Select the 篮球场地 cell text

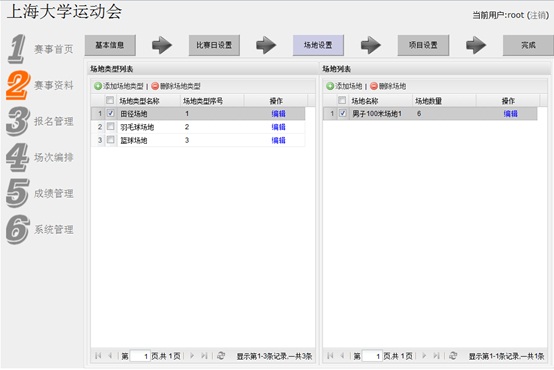click(x=134, y=141)
